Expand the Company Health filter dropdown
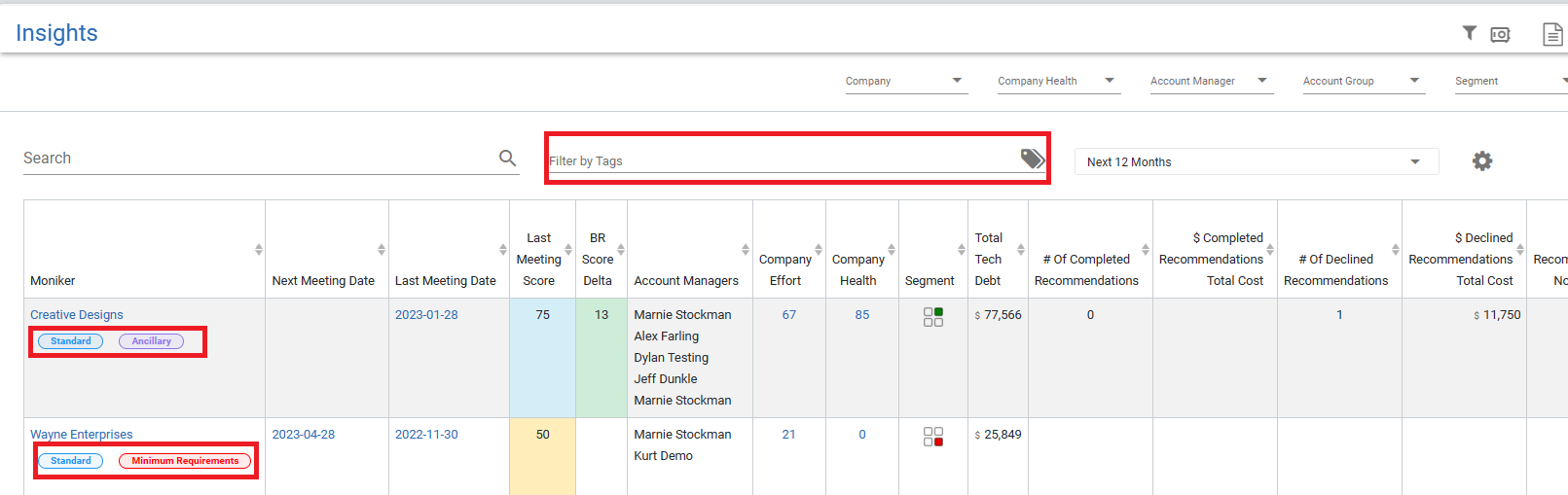The height and width of the screenshot is (495, 1568). (1059, 81)
